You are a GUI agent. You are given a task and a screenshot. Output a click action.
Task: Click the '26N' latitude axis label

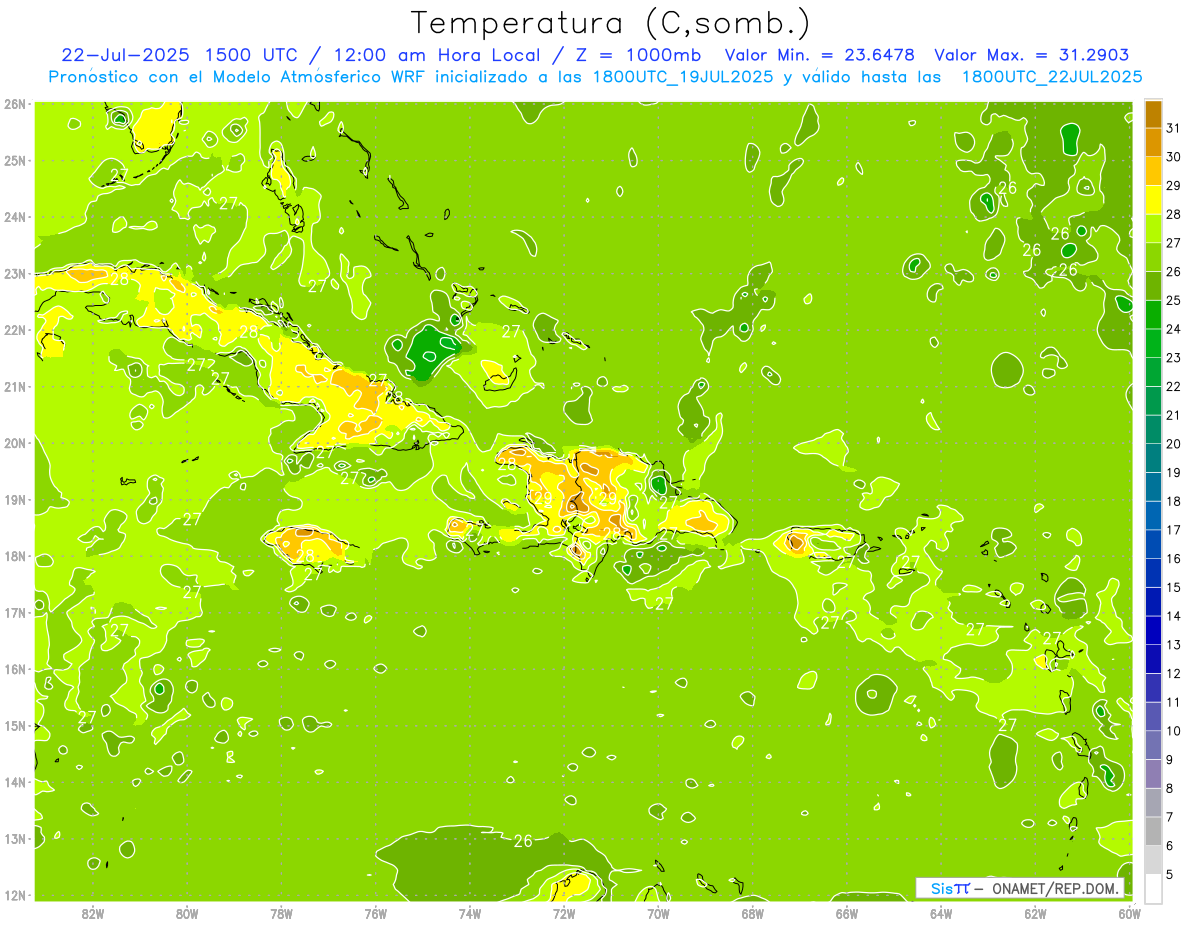15,104
